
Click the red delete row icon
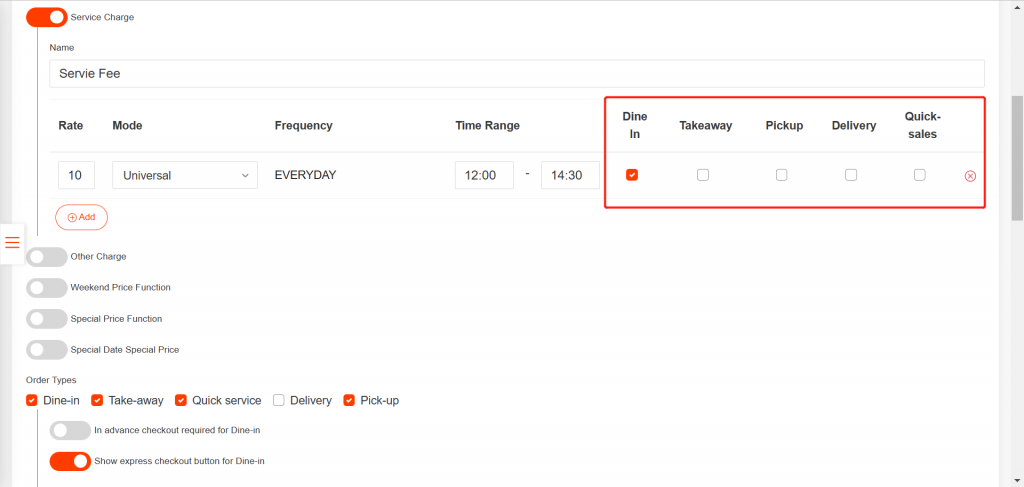click(x=970, y=176)
